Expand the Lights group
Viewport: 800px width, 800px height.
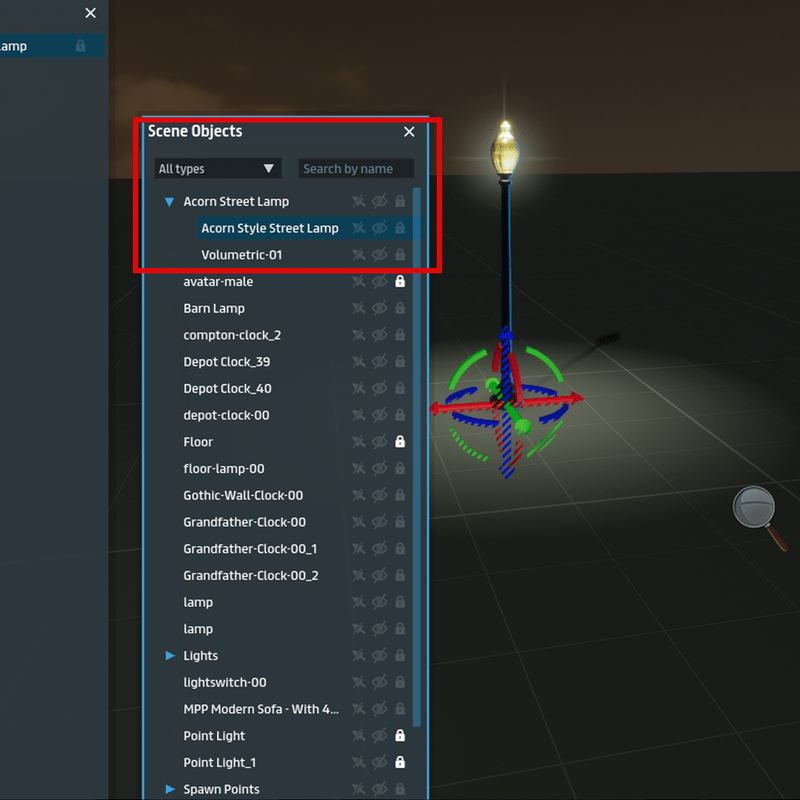(x=170, y=656)
